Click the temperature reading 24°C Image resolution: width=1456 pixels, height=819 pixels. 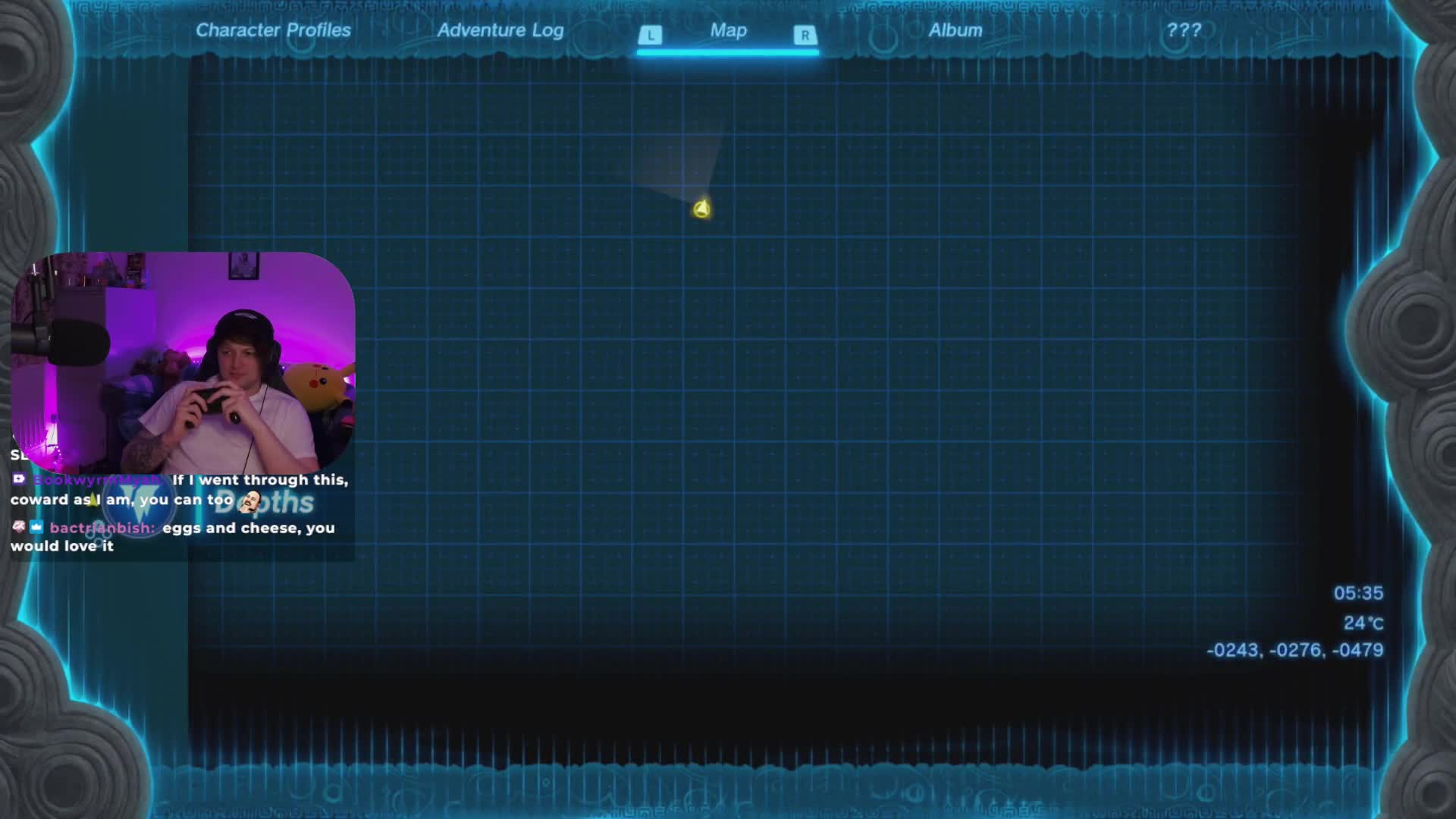pyautogui.click(x=1363, y=623)
